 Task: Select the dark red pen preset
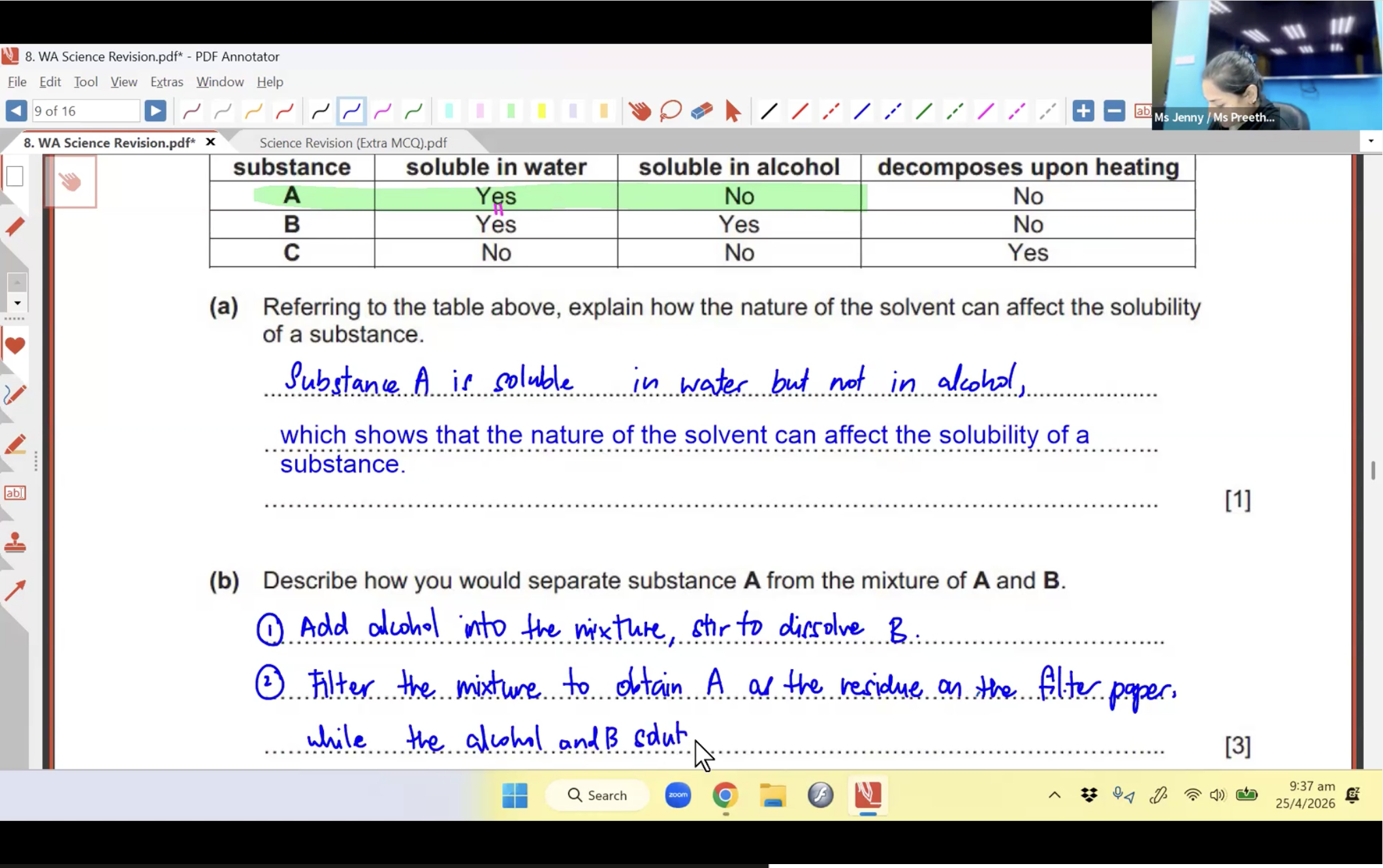click(x=191, y=112)
